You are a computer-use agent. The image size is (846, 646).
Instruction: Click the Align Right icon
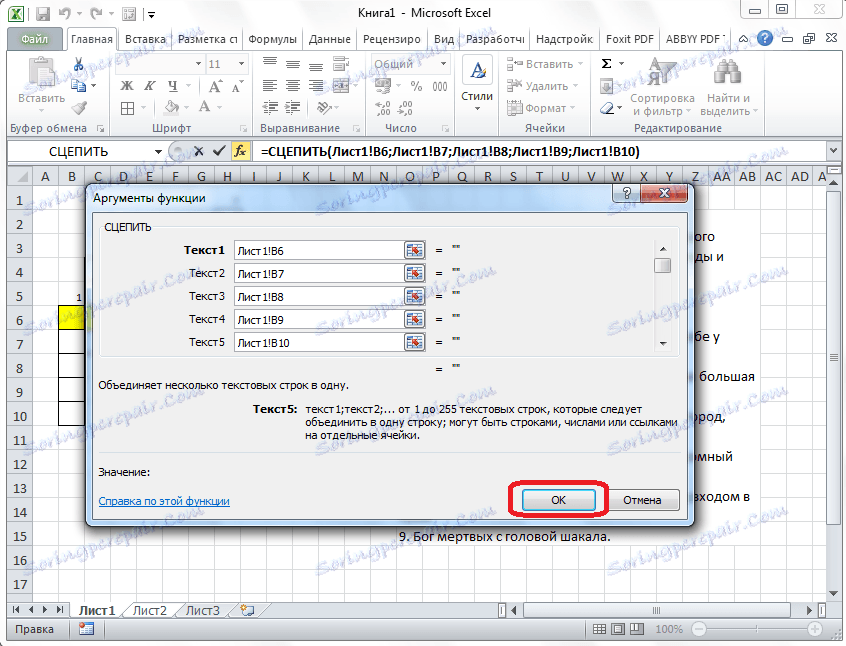pos(315,86)
